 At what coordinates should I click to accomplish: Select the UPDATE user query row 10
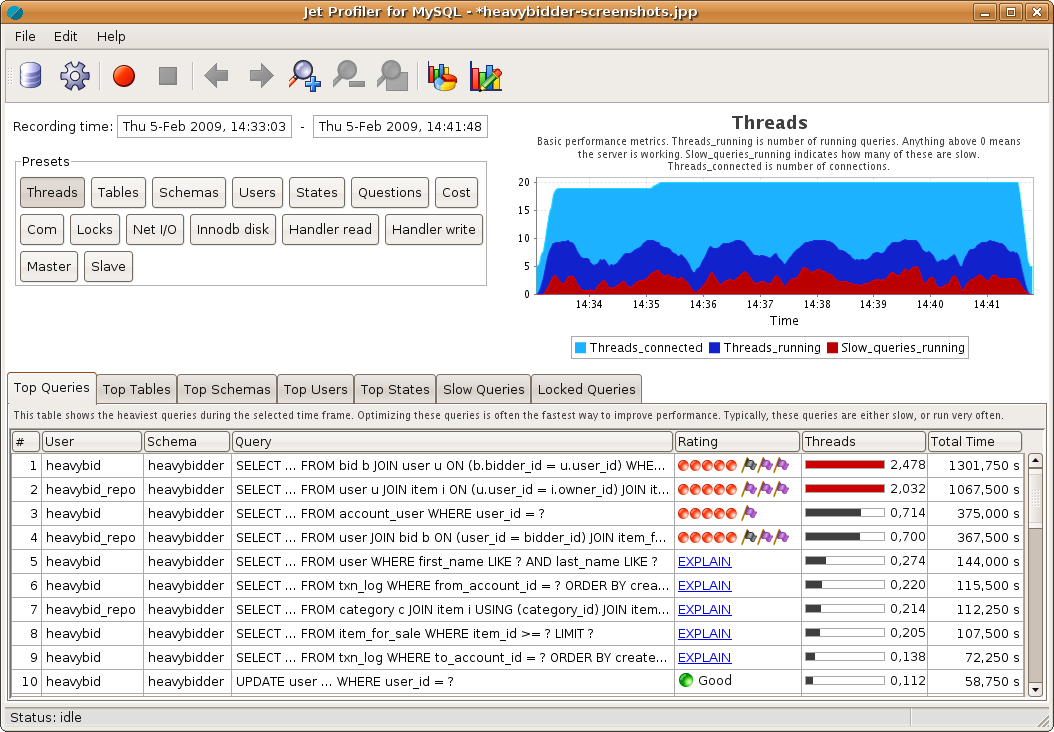517,681
